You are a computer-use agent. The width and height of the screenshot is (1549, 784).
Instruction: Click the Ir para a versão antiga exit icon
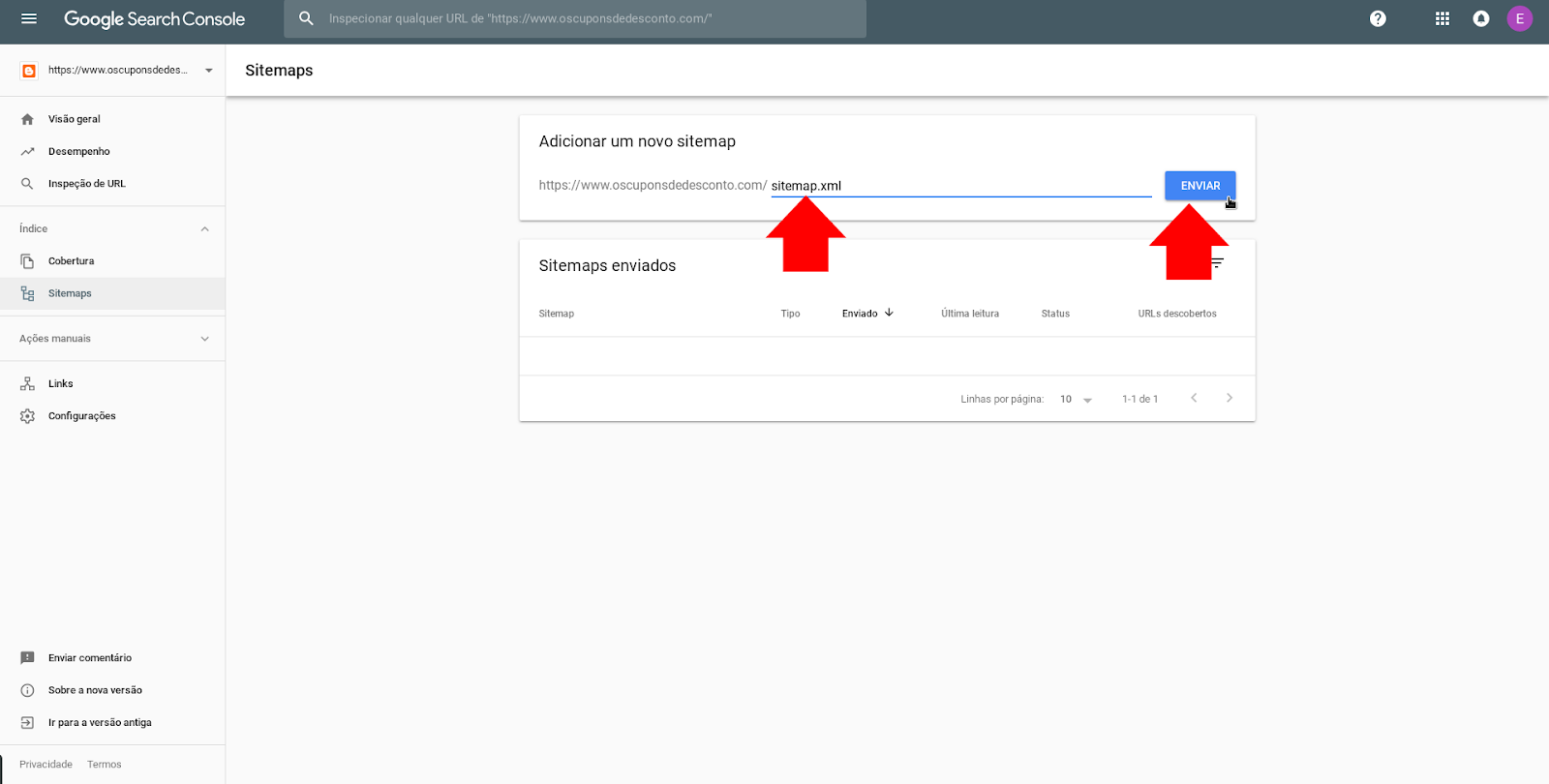[x=27, y=723]
